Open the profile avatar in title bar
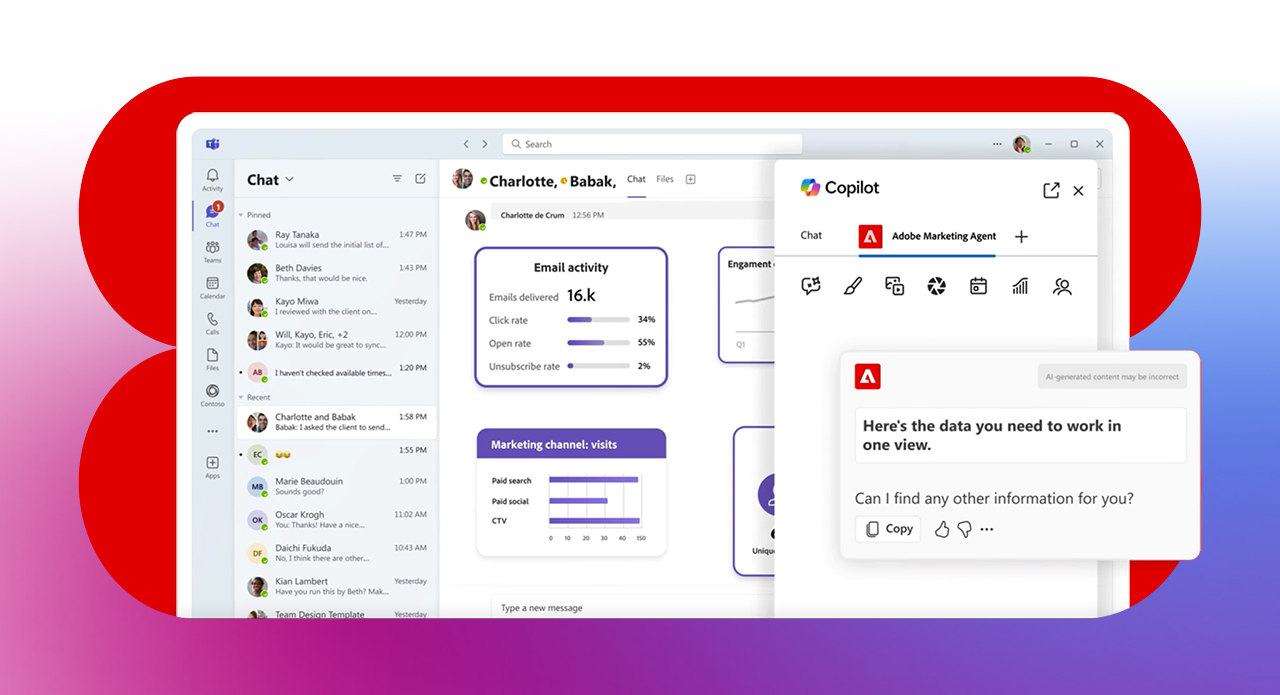This screenshot has width=1280, height=695. [1021, 144]
